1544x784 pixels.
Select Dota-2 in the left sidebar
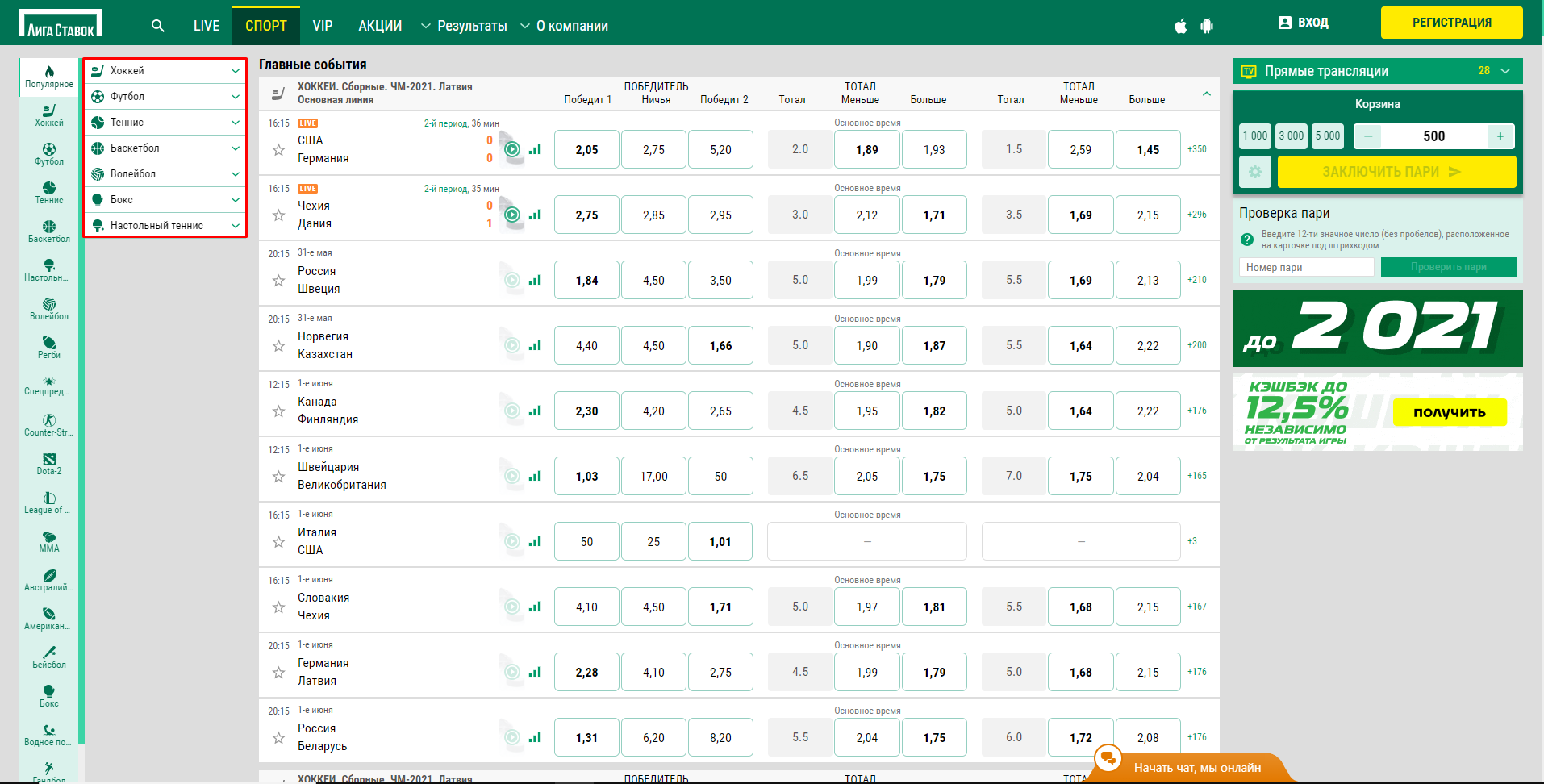[x=49, y=464]
